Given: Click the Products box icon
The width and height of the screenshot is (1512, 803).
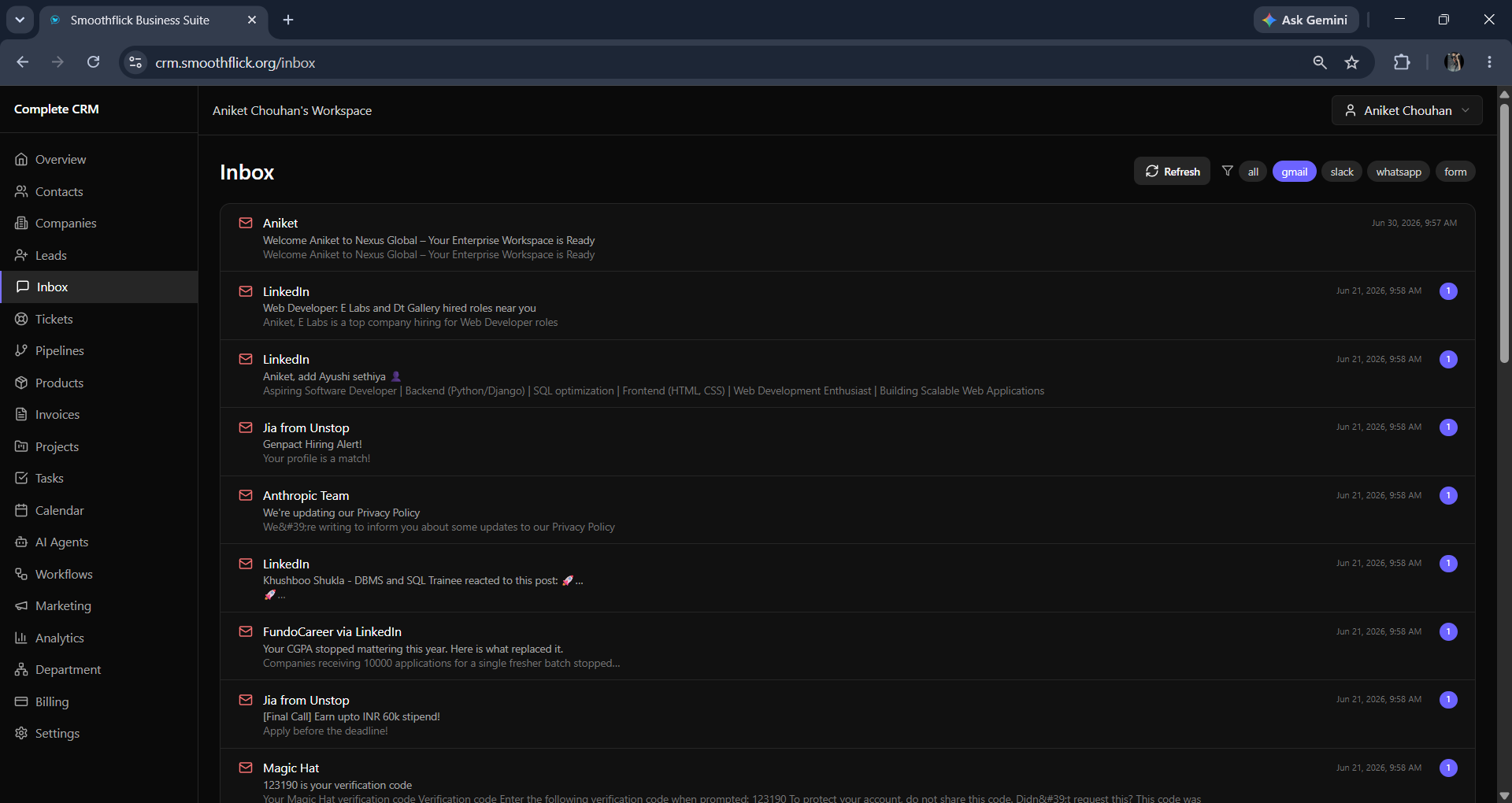Looking at the screenshot, I should point(21,383).
